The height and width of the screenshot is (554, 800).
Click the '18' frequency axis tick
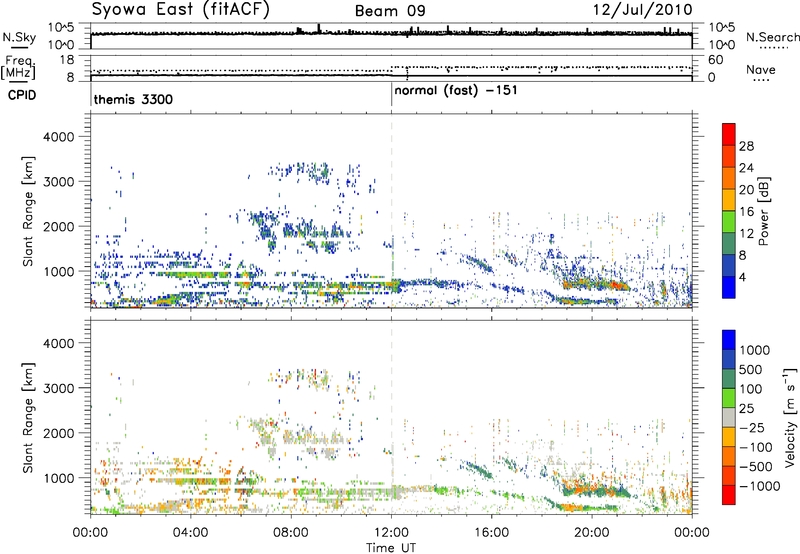pyautogui.click(x=67, y=60)
